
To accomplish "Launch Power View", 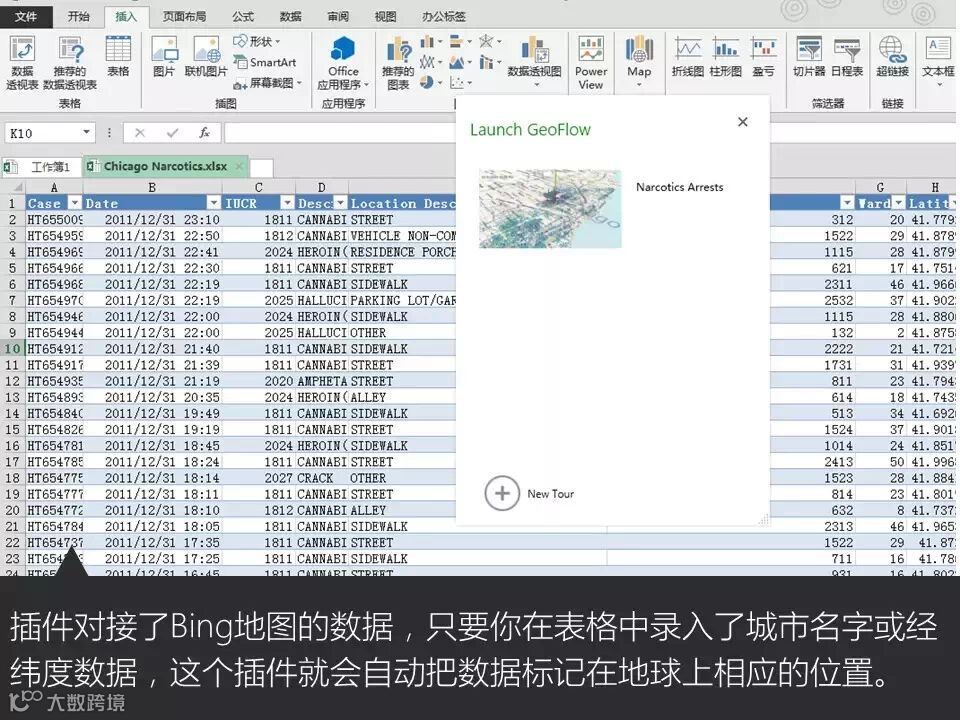I will pyautogui.click(x=591, y=63).
